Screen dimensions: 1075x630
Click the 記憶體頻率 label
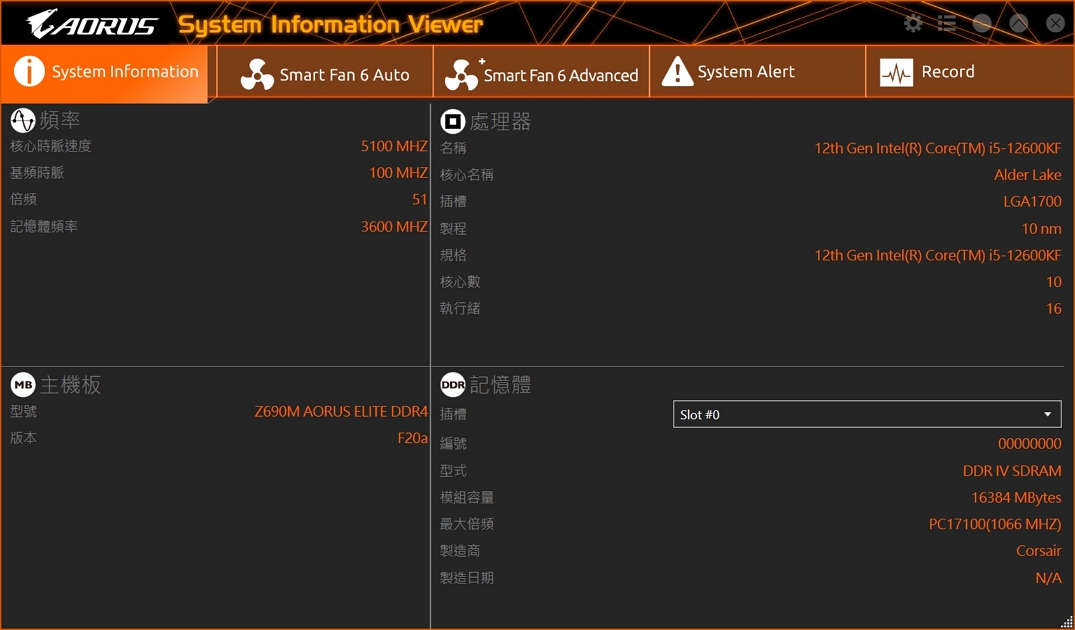pos(44,226)
